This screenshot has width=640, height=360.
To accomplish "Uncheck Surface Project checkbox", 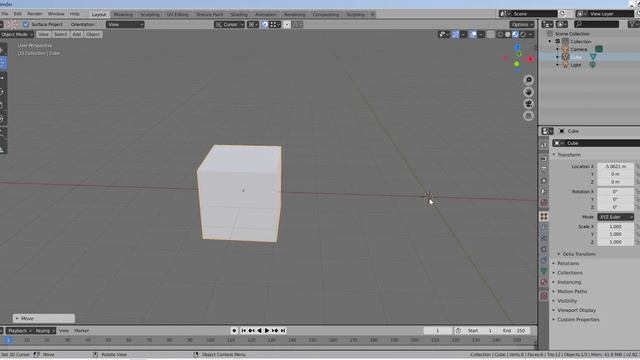I will coord(26,24).
